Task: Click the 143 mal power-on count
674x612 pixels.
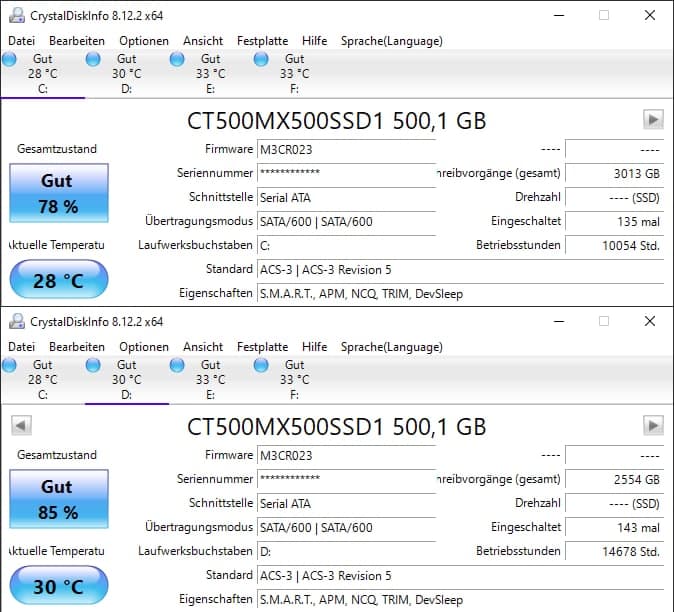Action: coord(614,528)
